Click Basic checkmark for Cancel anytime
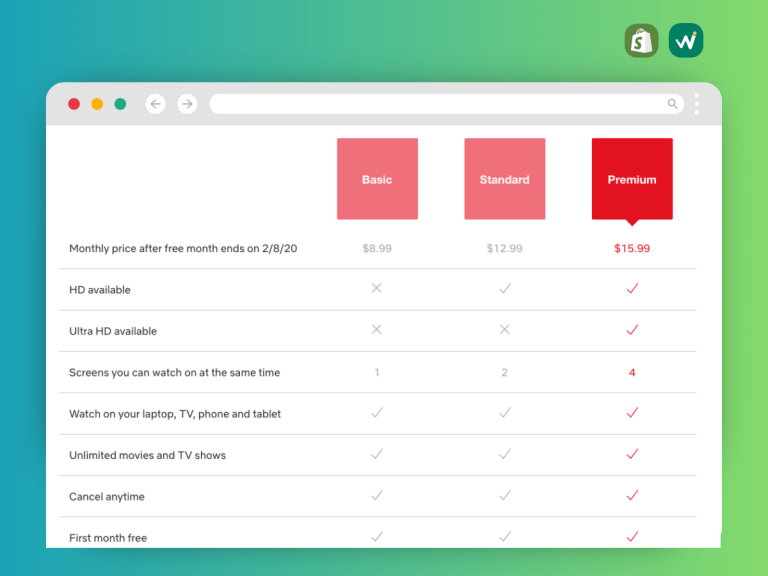The height and width of the screenshot is (576, 768). (x=377, y=495)
